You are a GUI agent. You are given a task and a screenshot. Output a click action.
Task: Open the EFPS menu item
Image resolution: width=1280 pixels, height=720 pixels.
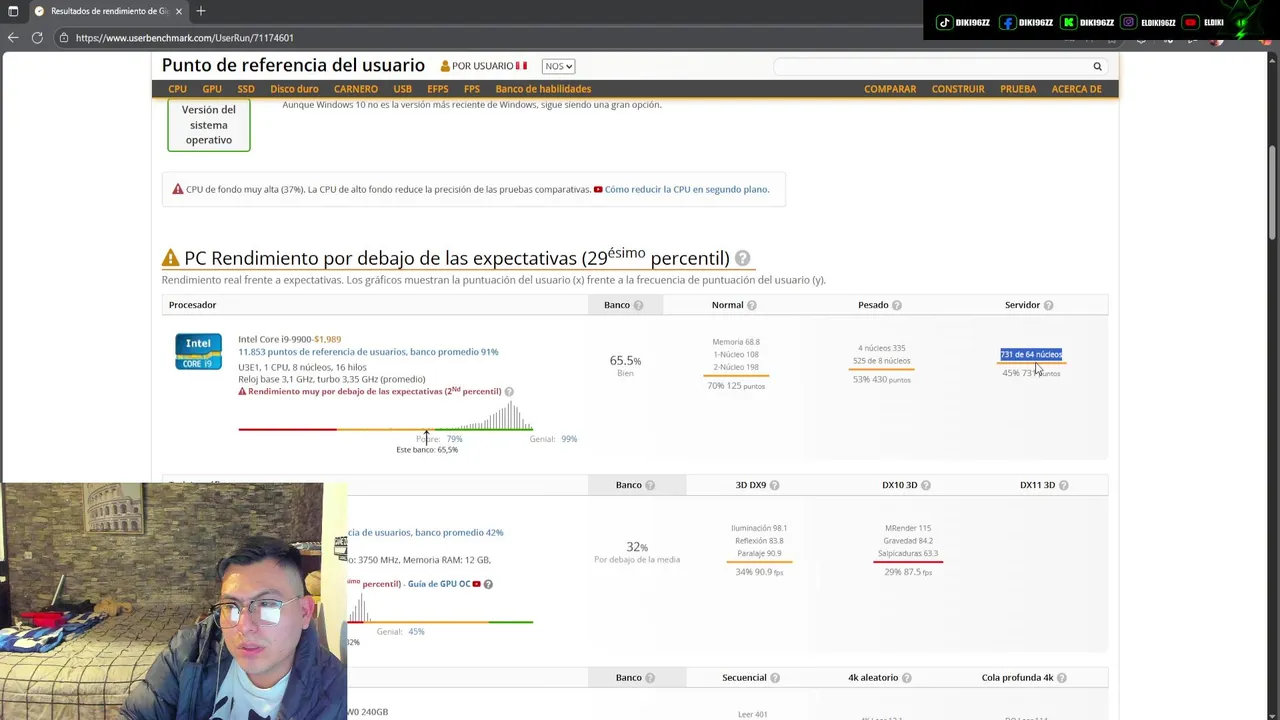tap(438, 89)
